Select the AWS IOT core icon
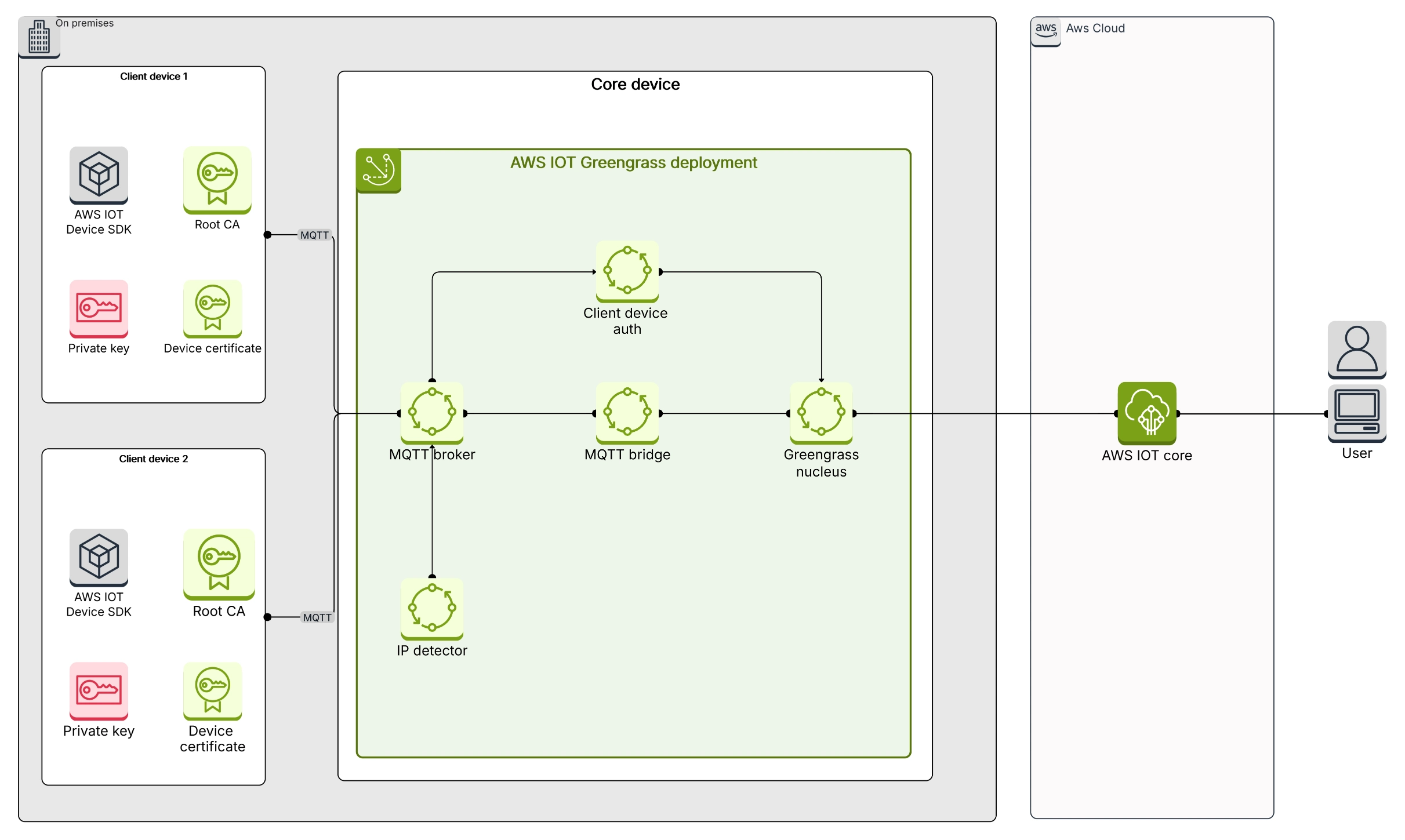The width and height of the screenshot is (1405, 840). click(1147, 413)
